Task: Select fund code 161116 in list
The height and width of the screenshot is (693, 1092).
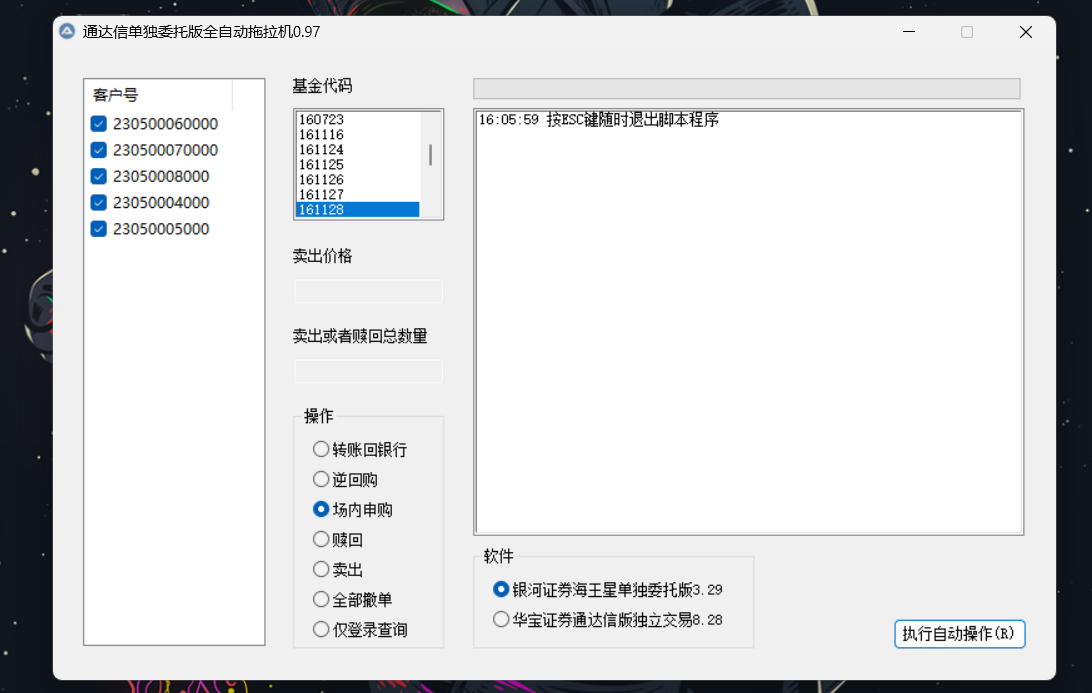Action: coord(358,134)
